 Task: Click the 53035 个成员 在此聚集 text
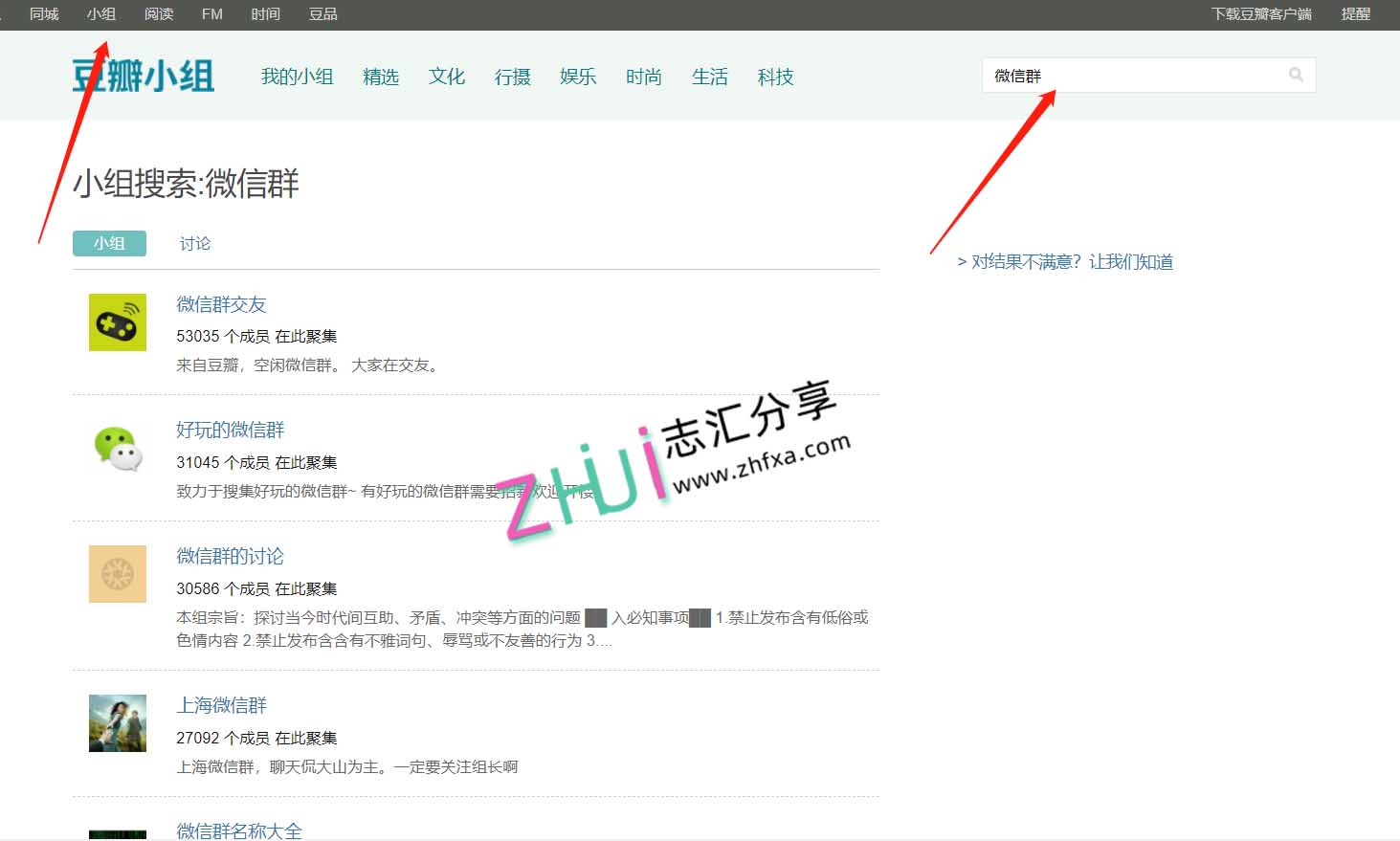(256, 336)
